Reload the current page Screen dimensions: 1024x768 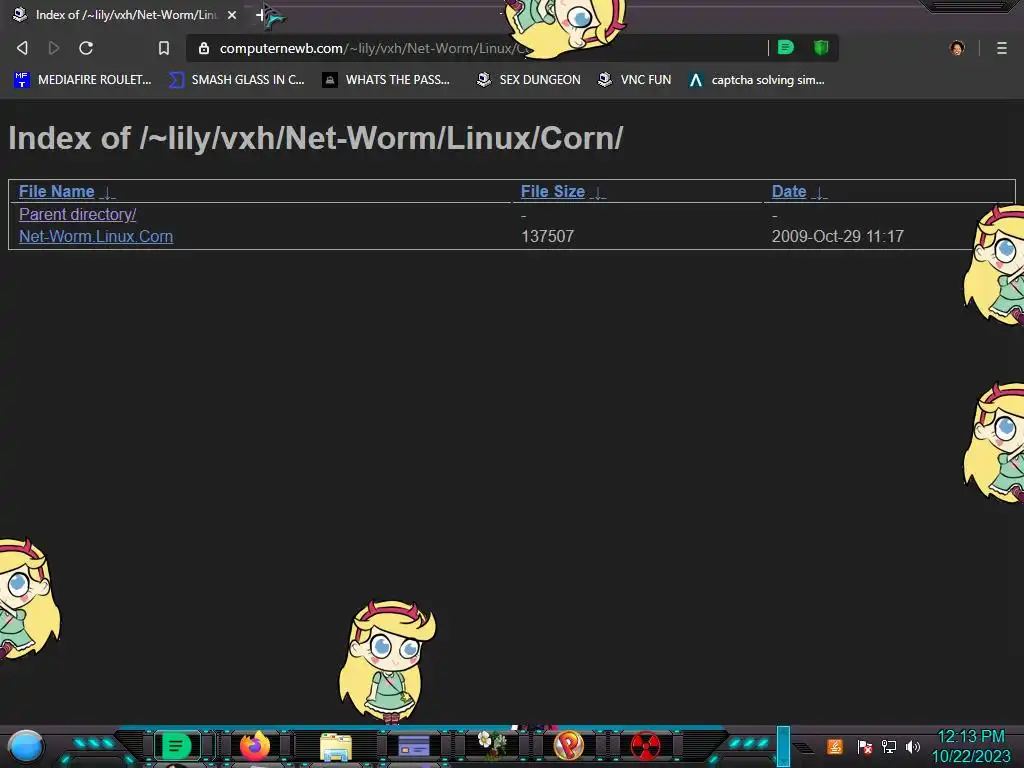86,48
